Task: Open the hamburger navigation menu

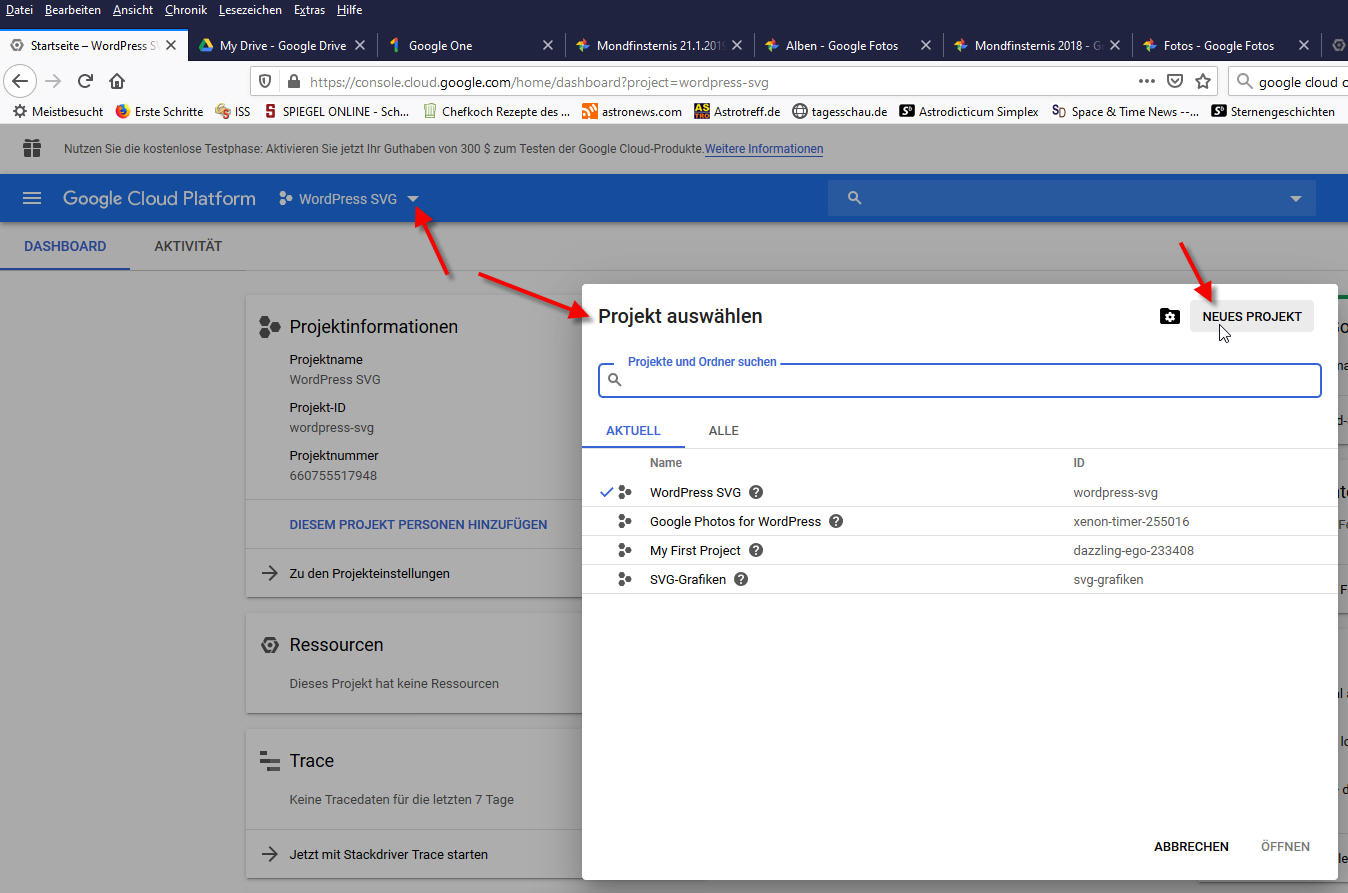Action: coord(32,198)
